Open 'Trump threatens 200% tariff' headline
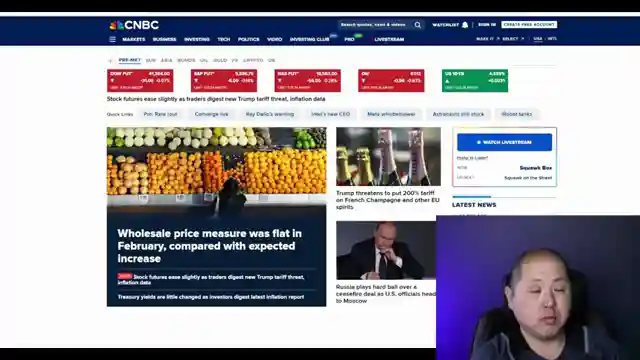640x360 pixels. tap(388, 200)
